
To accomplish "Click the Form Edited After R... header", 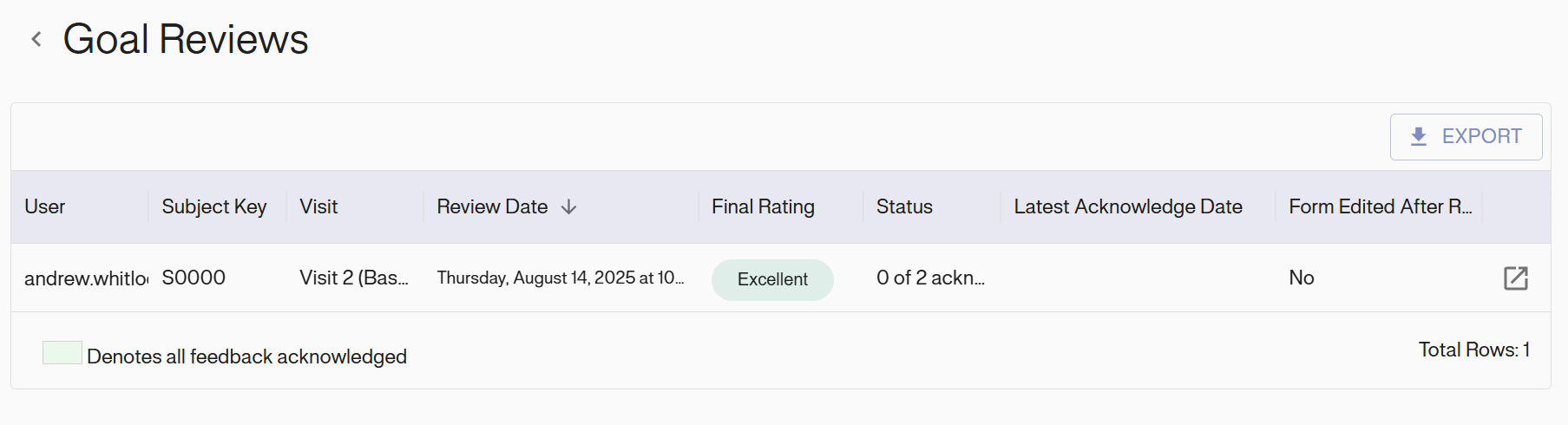I will (1380, 207).
